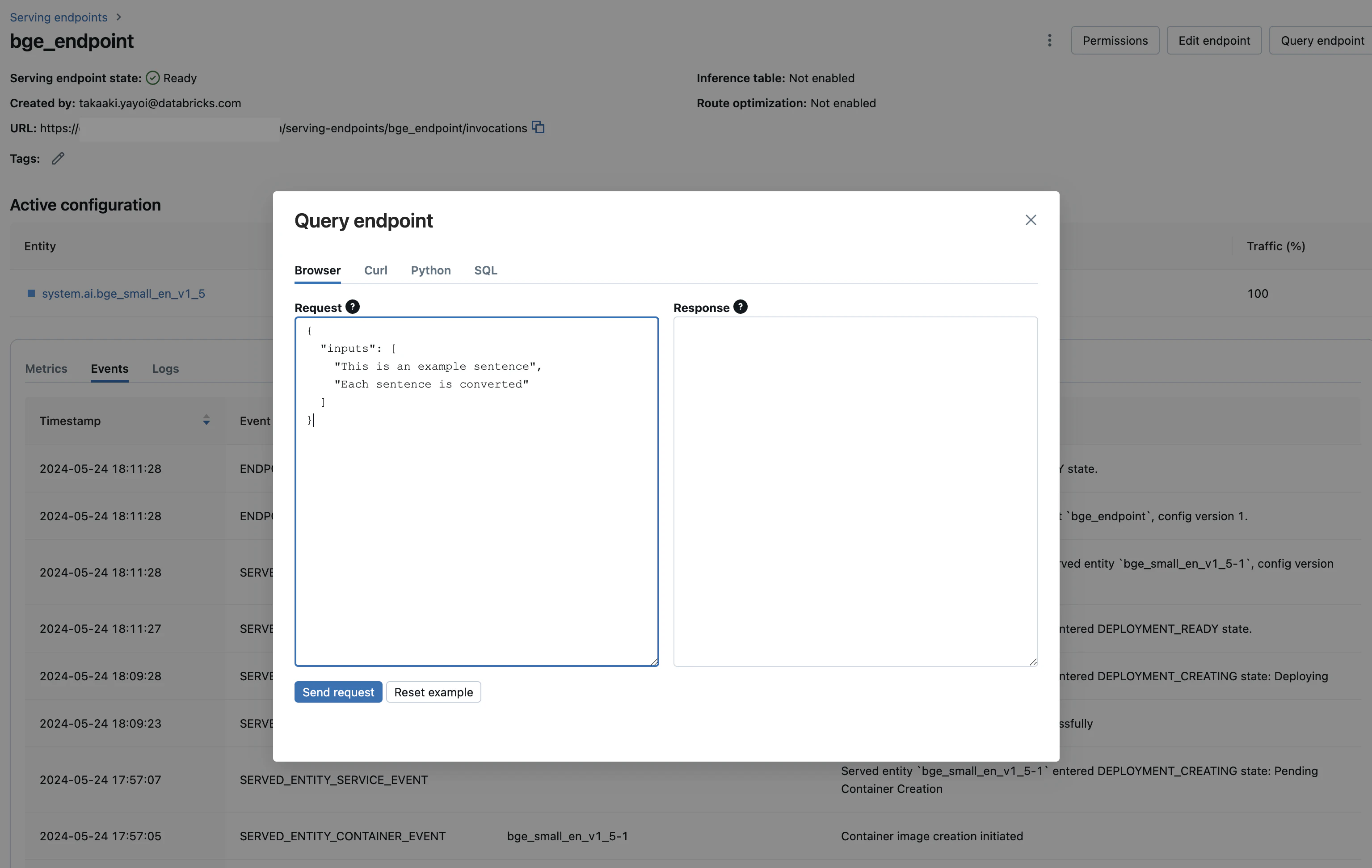Click the Query endpoint dialog title
The height and width of the screenshot is (868, 1372).
[363, 220]
